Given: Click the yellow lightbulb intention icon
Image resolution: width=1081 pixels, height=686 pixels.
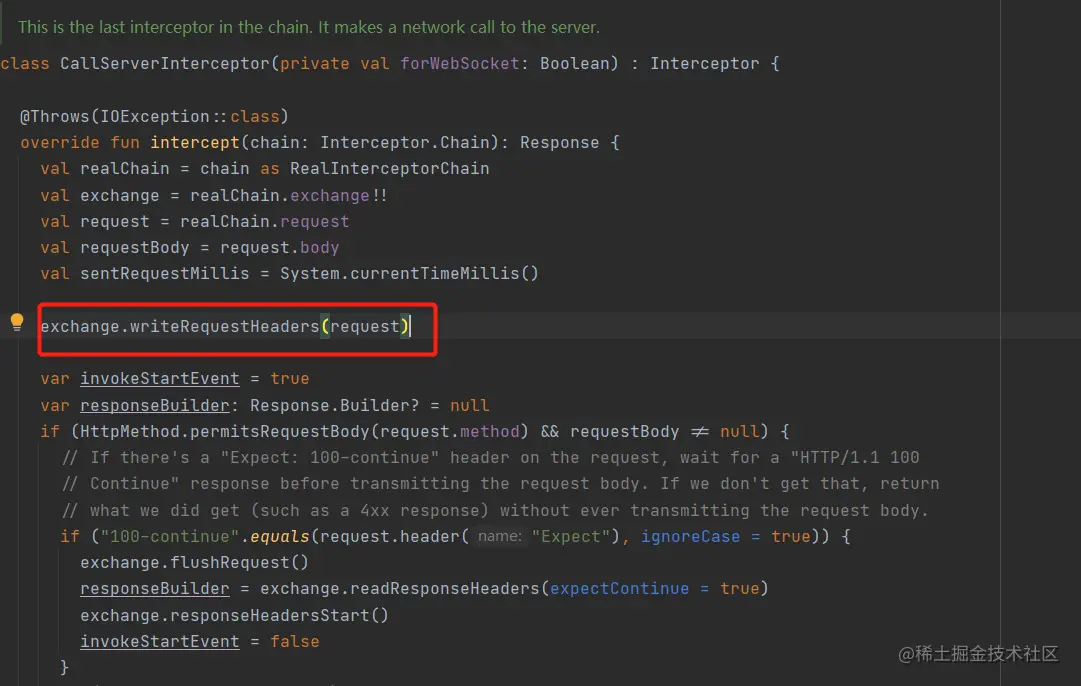Looking at the screenshot, I should [x=17, y=322].
